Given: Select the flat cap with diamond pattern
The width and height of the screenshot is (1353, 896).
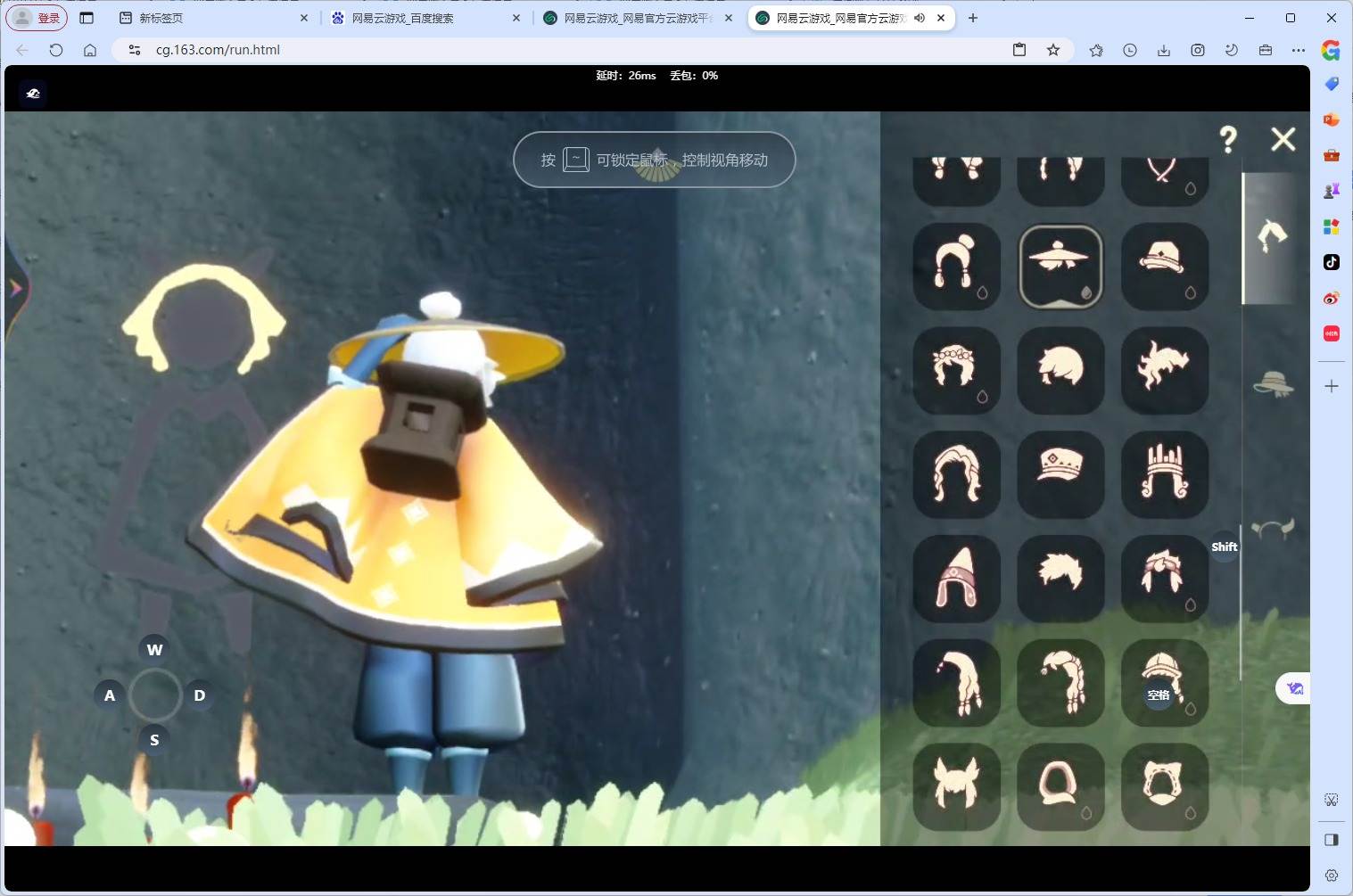Looking at the screenshot, I should (x=1060, y=474).
